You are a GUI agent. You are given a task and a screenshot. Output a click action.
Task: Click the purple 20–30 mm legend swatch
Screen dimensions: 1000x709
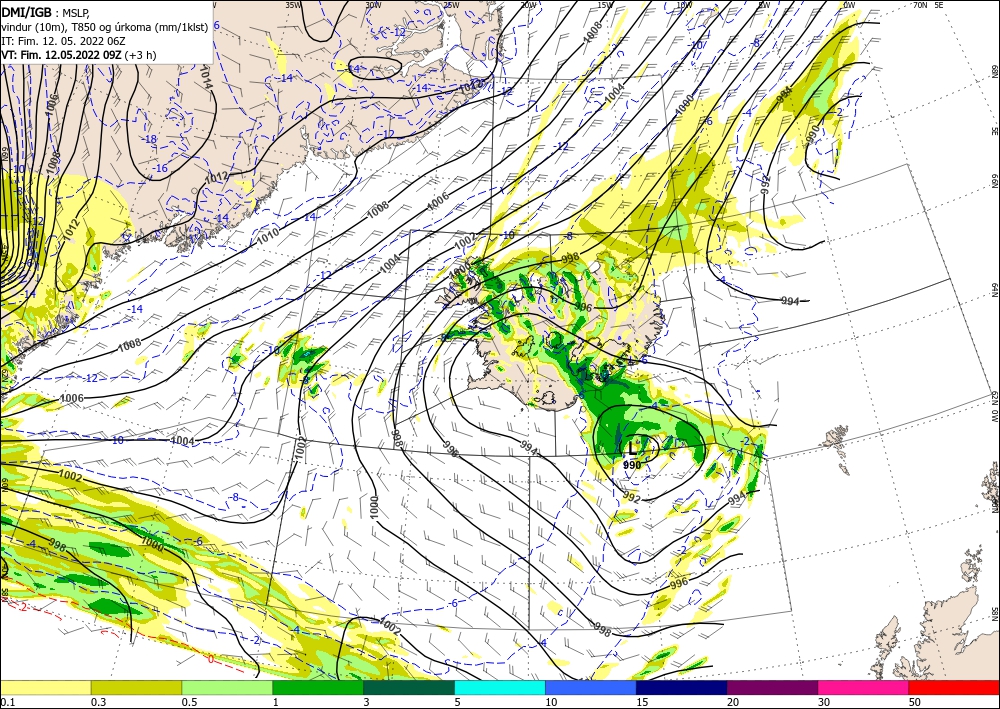772,687
